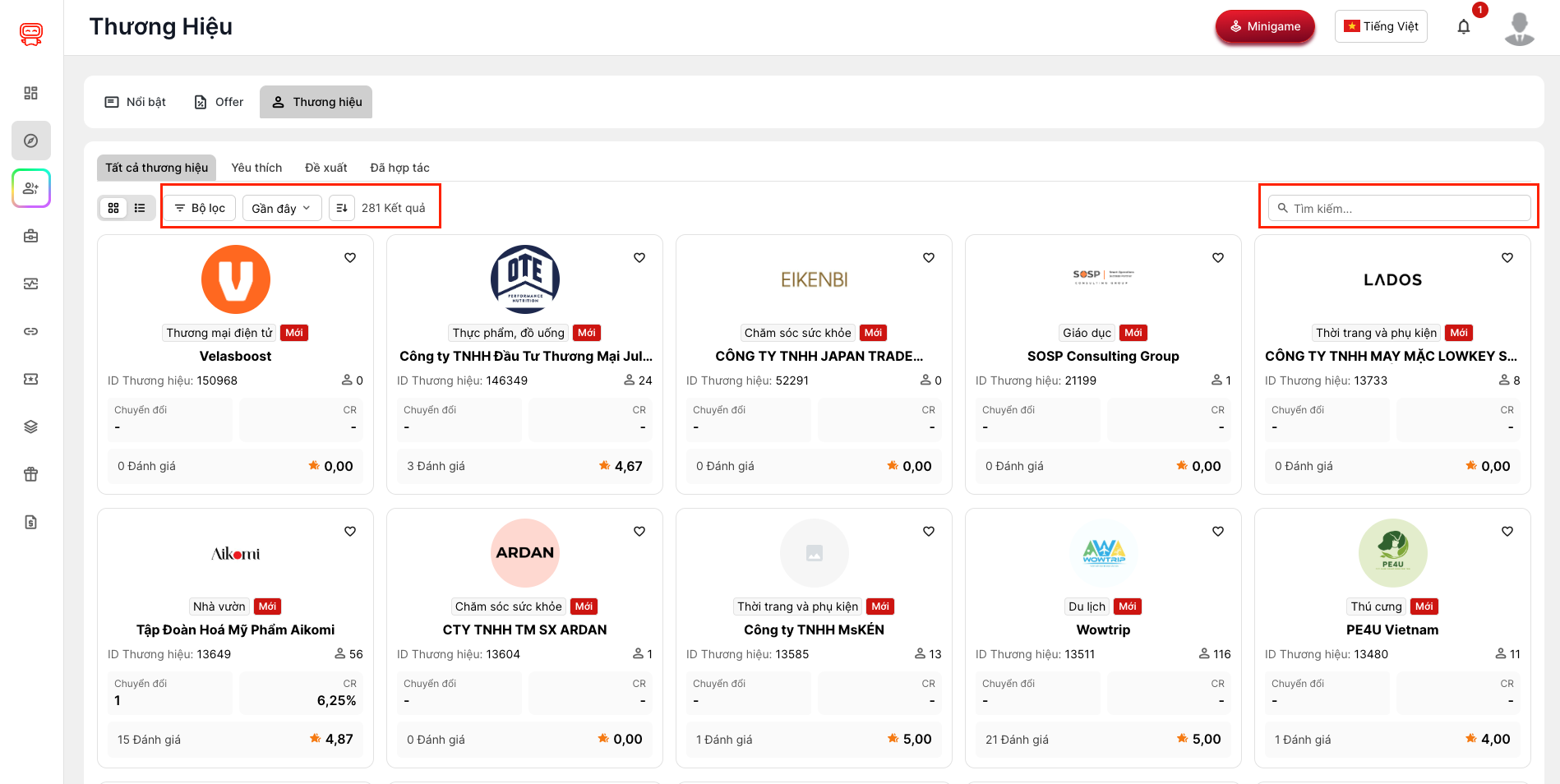Open the gift box icon in sidebar
1560x784 pixels.
click(x=31, y=474)
